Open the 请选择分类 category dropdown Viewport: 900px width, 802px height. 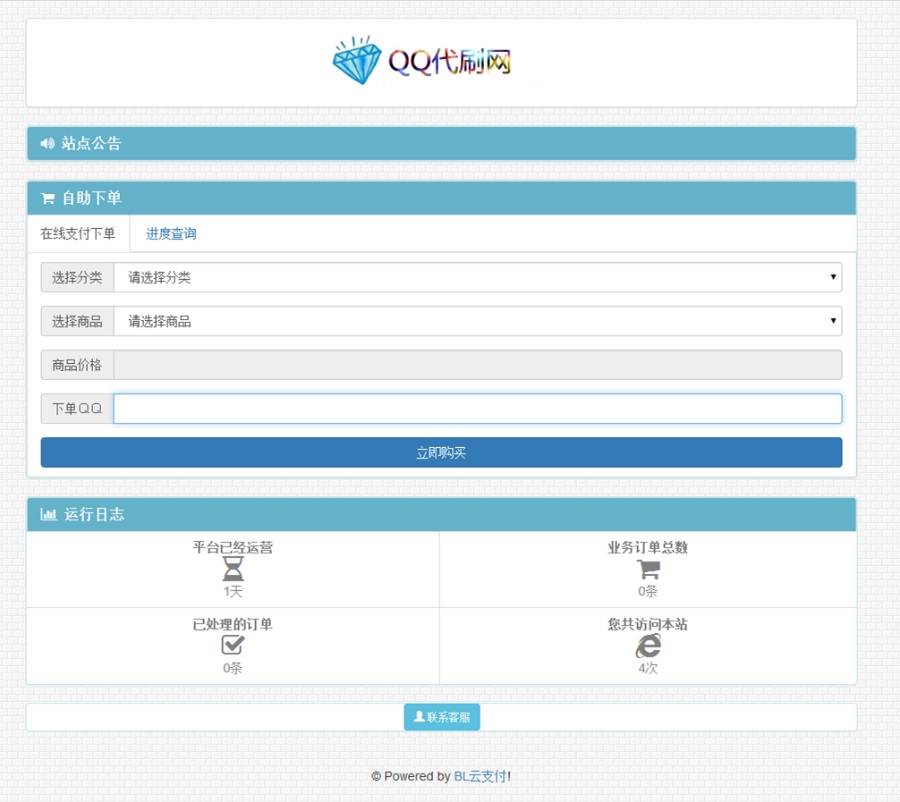pyautogui.click(x=477, y=278)
